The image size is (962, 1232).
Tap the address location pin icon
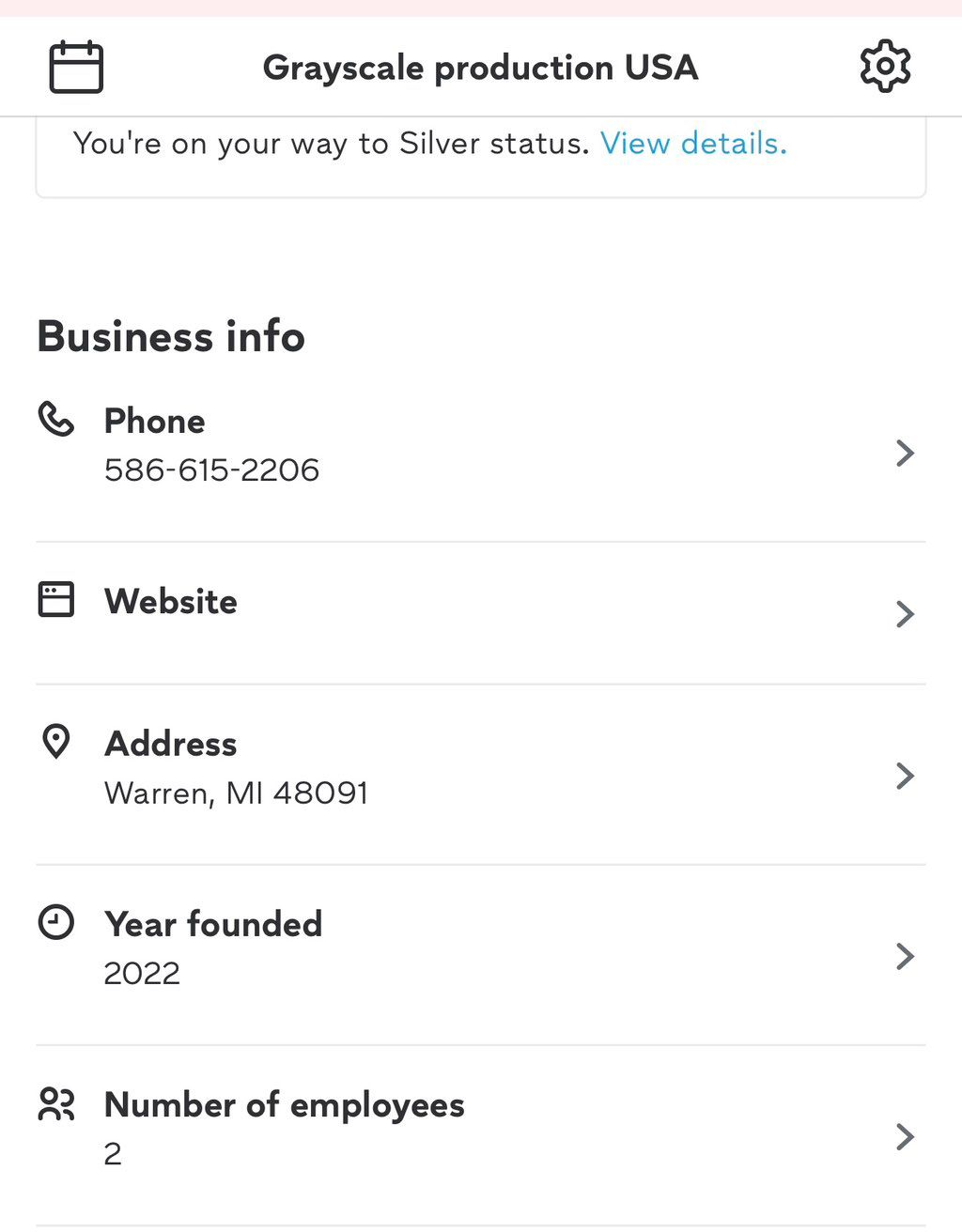pos(55,742)
